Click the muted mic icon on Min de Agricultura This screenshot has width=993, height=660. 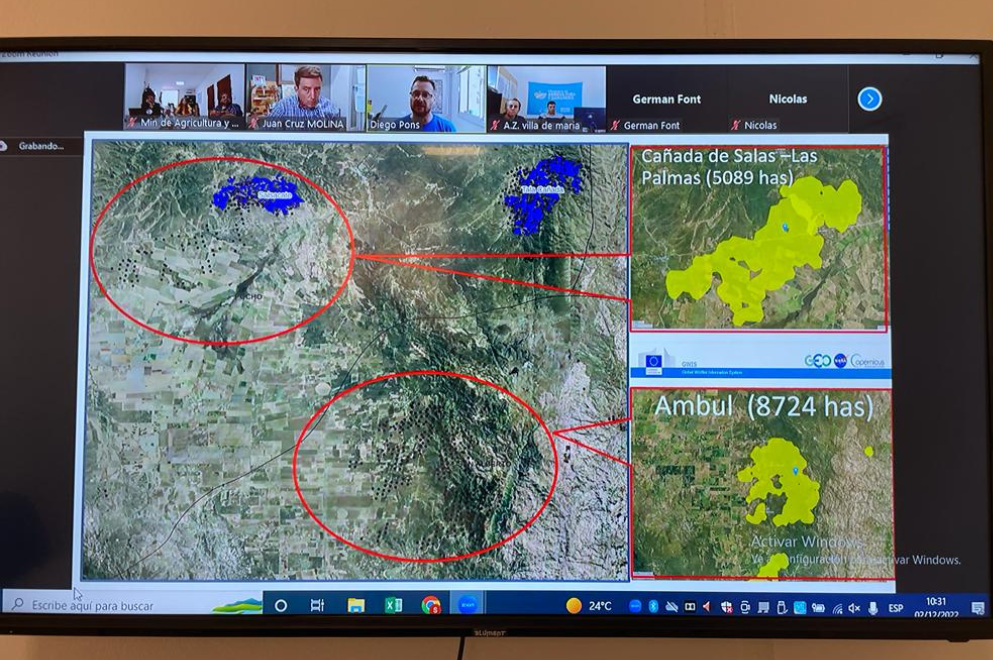(x=132, y=123)
